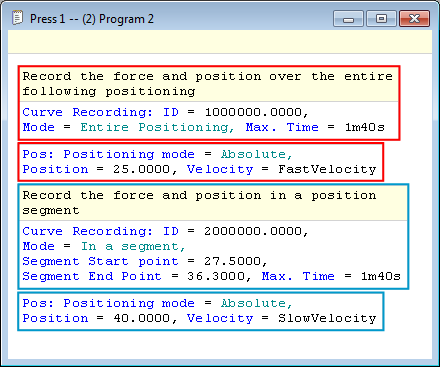
Task: Click the notepad icon in title bar
Action: point(17,18)
